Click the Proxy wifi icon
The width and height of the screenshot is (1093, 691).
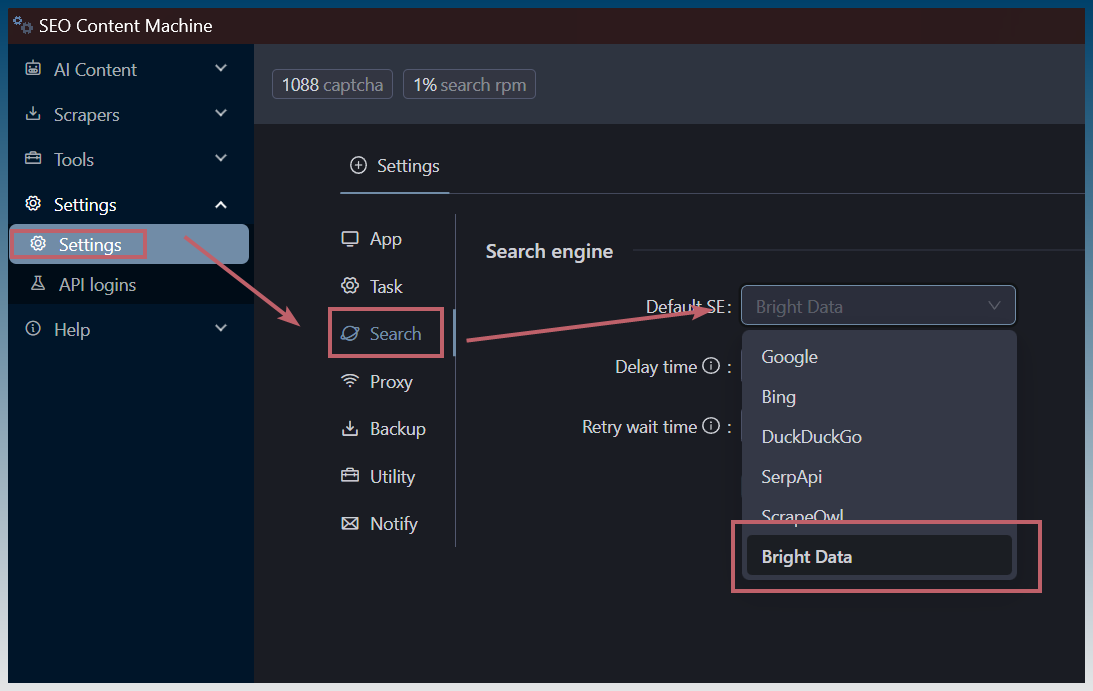(x=350, y=381)
